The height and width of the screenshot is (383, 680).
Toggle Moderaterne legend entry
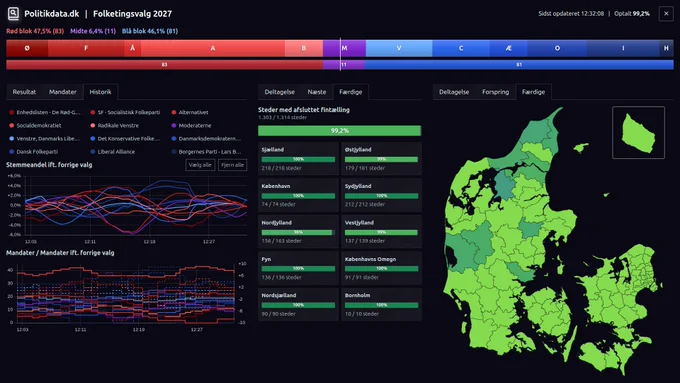coord(191,125)
